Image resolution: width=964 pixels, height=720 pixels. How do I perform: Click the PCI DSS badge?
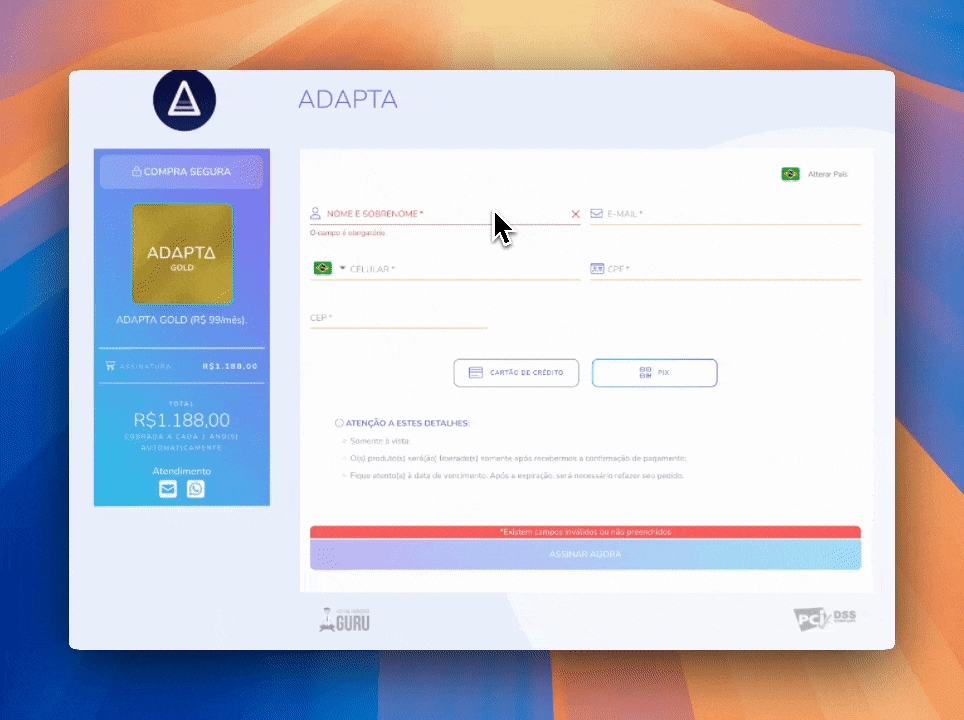[x=825, y=620]
